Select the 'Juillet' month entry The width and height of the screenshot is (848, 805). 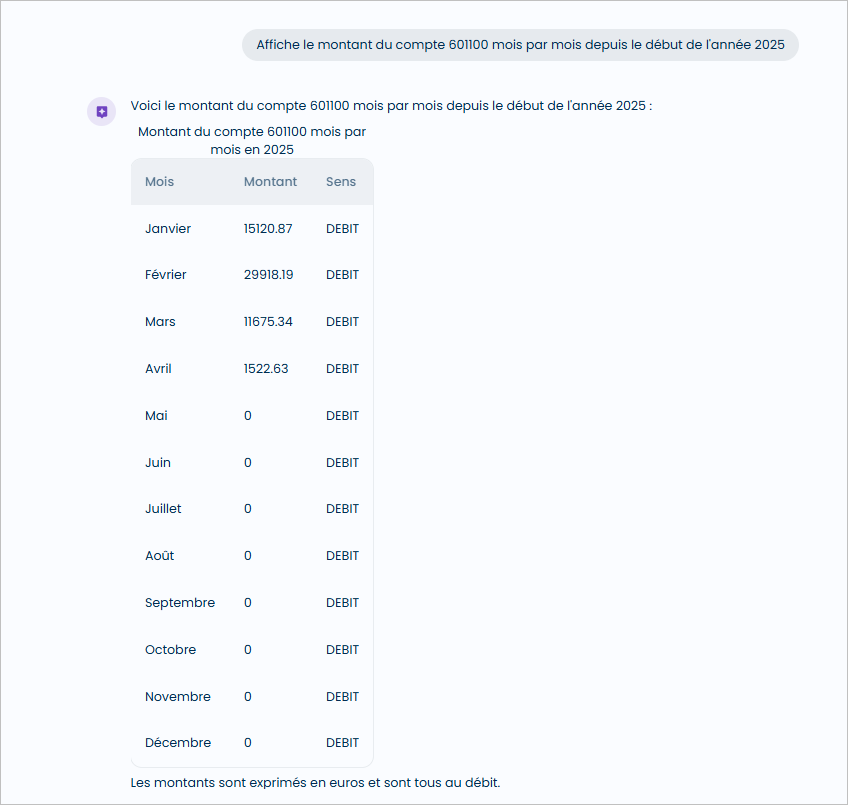click(x=163, y=508)
